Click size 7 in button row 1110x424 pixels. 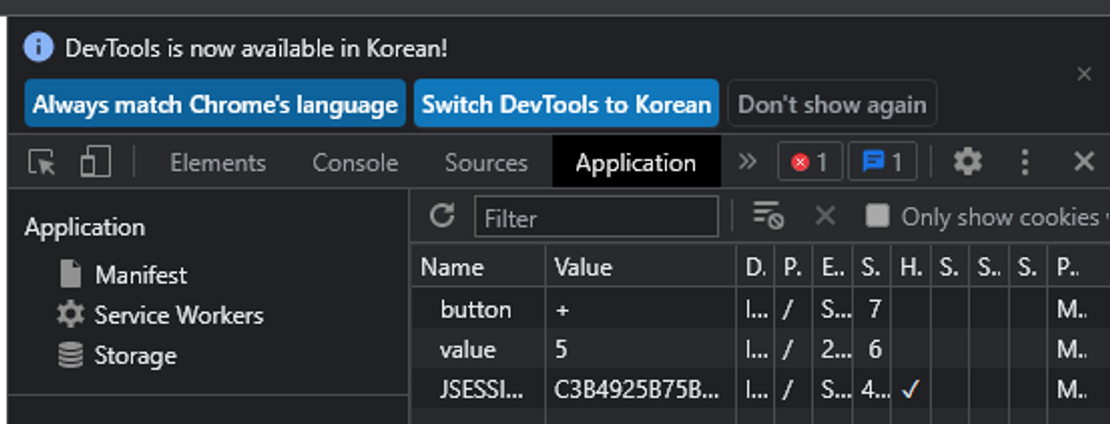(x=874, y=309)
